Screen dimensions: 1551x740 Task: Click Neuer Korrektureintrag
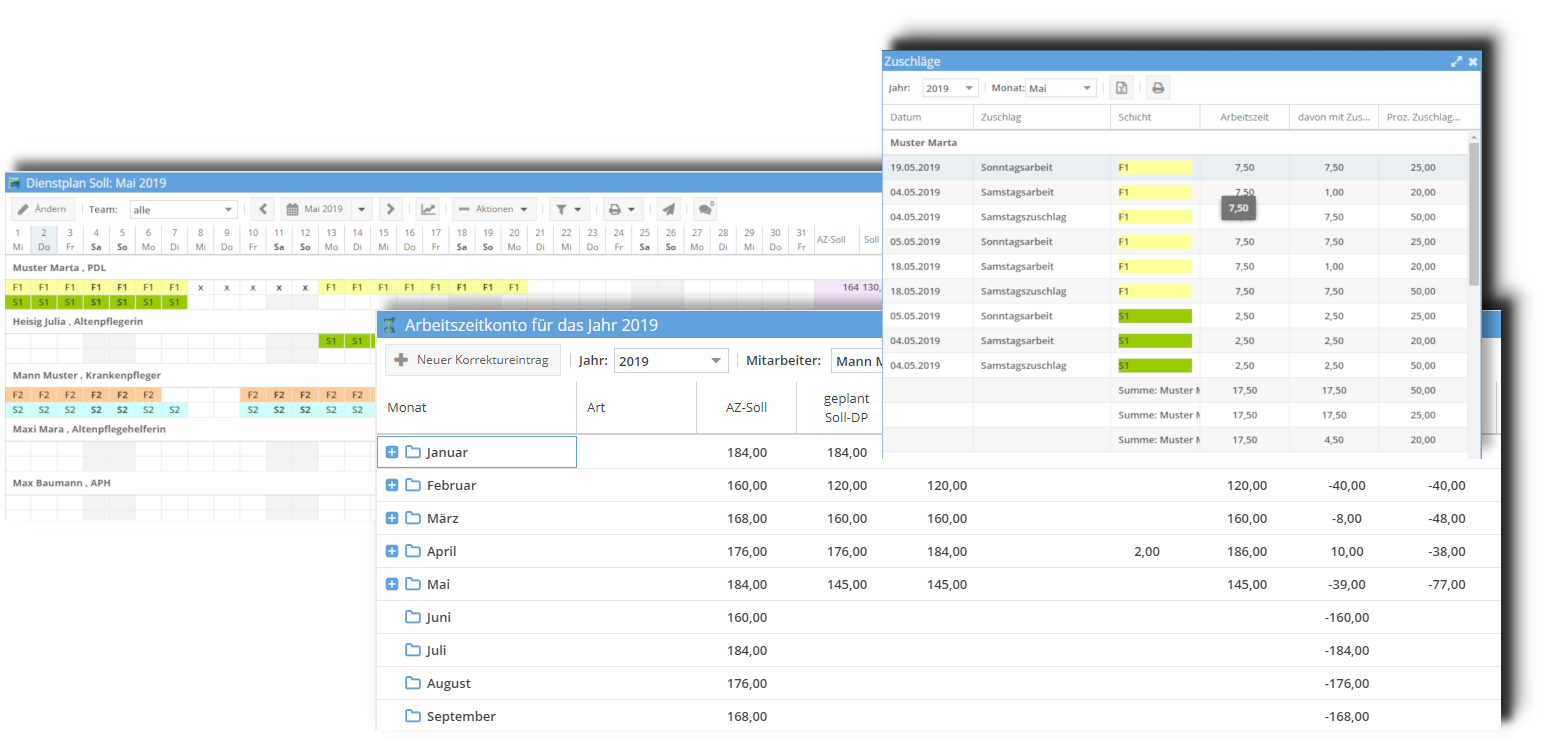472,360
